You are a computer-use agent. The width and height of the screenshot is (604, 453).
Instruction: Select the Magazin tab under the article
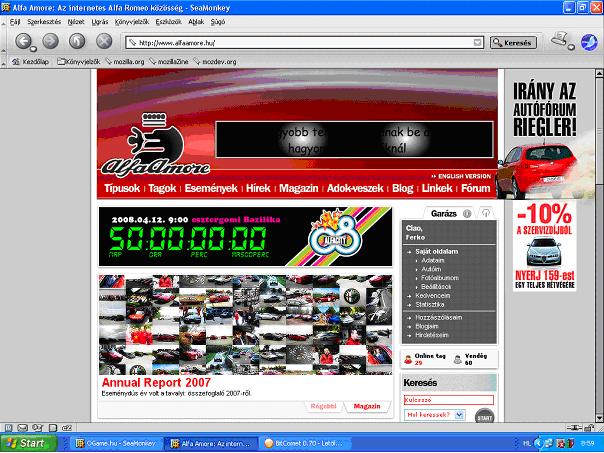click(x=367, y=406)
